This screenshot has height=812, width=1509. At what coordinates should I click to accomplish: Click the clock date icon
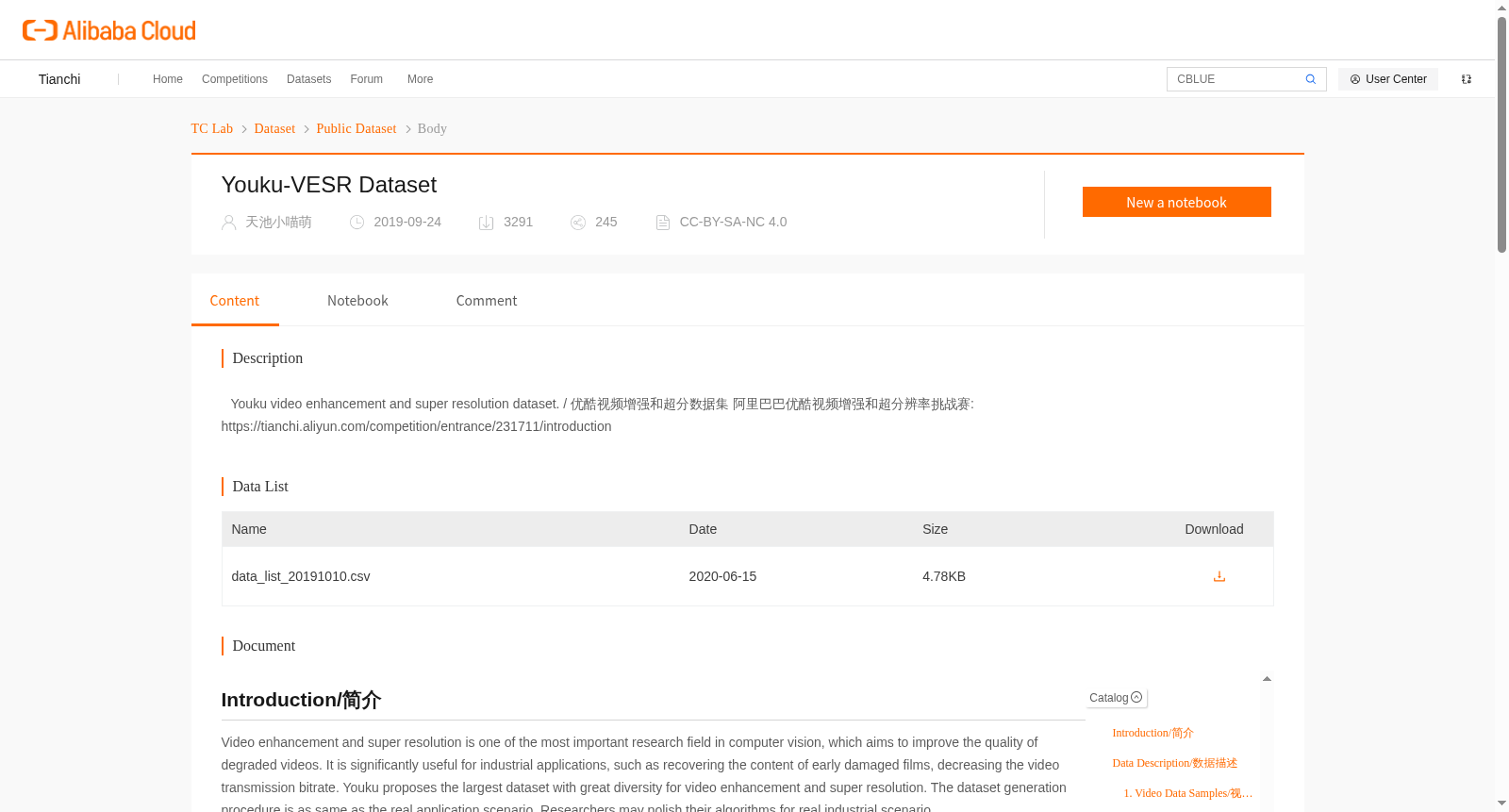pos(357,223)
